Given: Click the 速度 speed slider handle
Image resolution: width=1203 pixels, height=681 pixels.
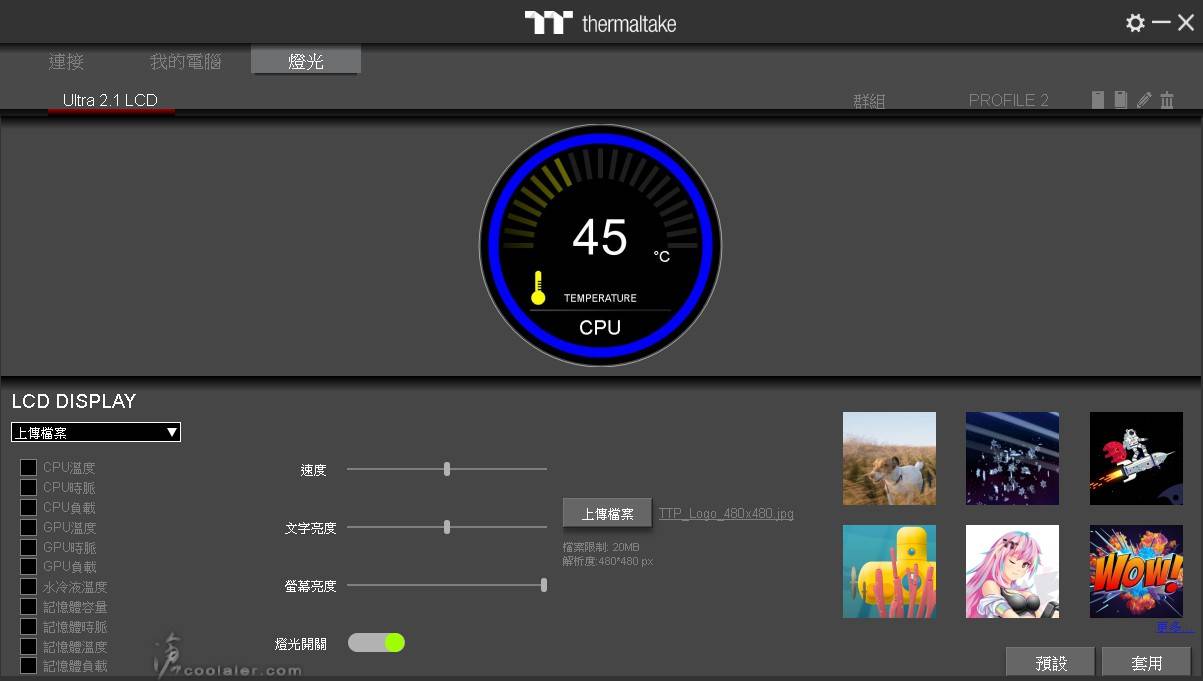Looking at the screenshot, I should pos(447,469).
